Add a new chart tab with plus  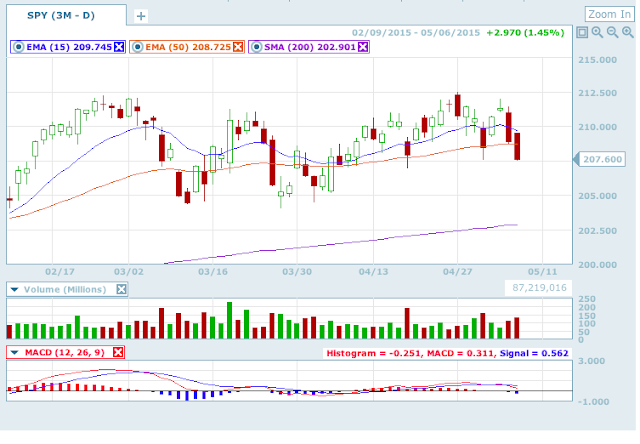tap(141, 16)
